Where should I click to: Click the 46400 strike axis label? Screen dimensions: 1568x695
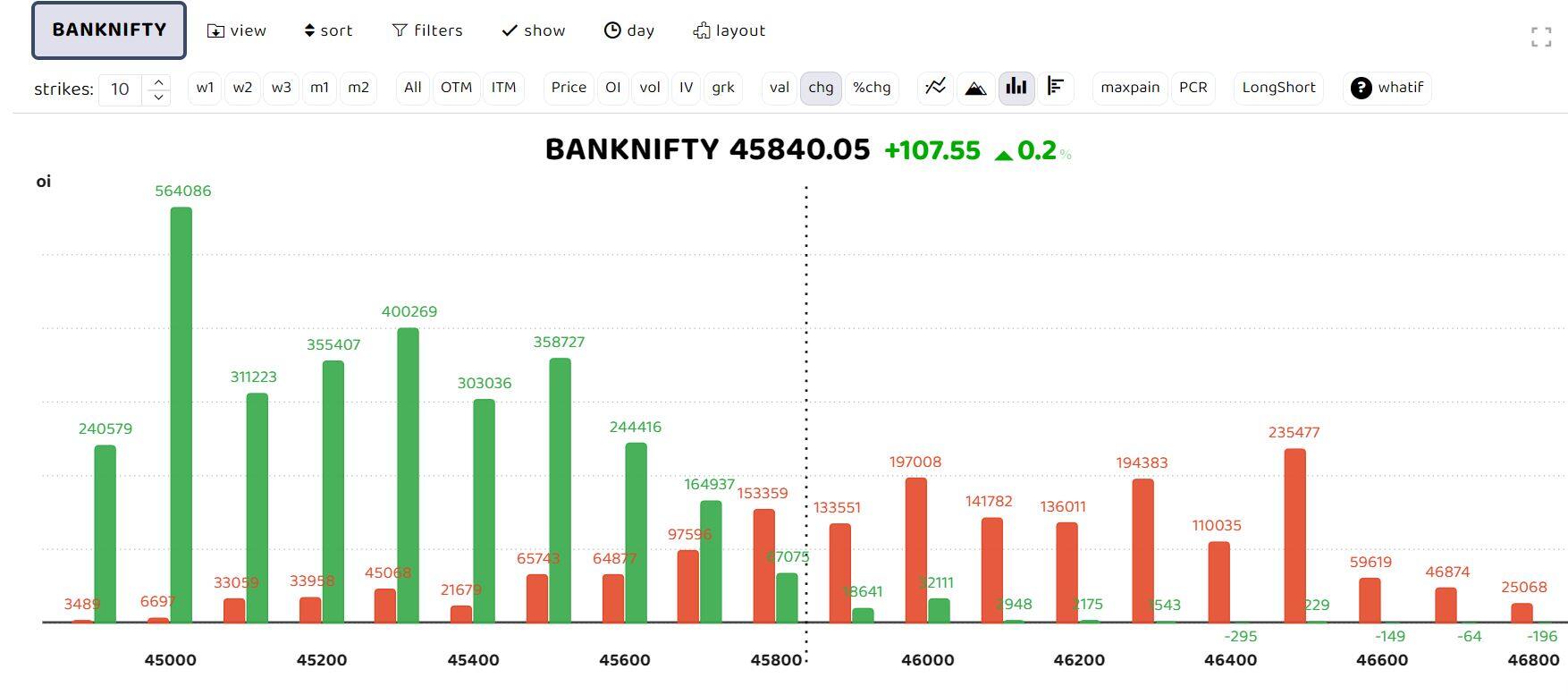pyautogui.click(x=1231, y=660)
